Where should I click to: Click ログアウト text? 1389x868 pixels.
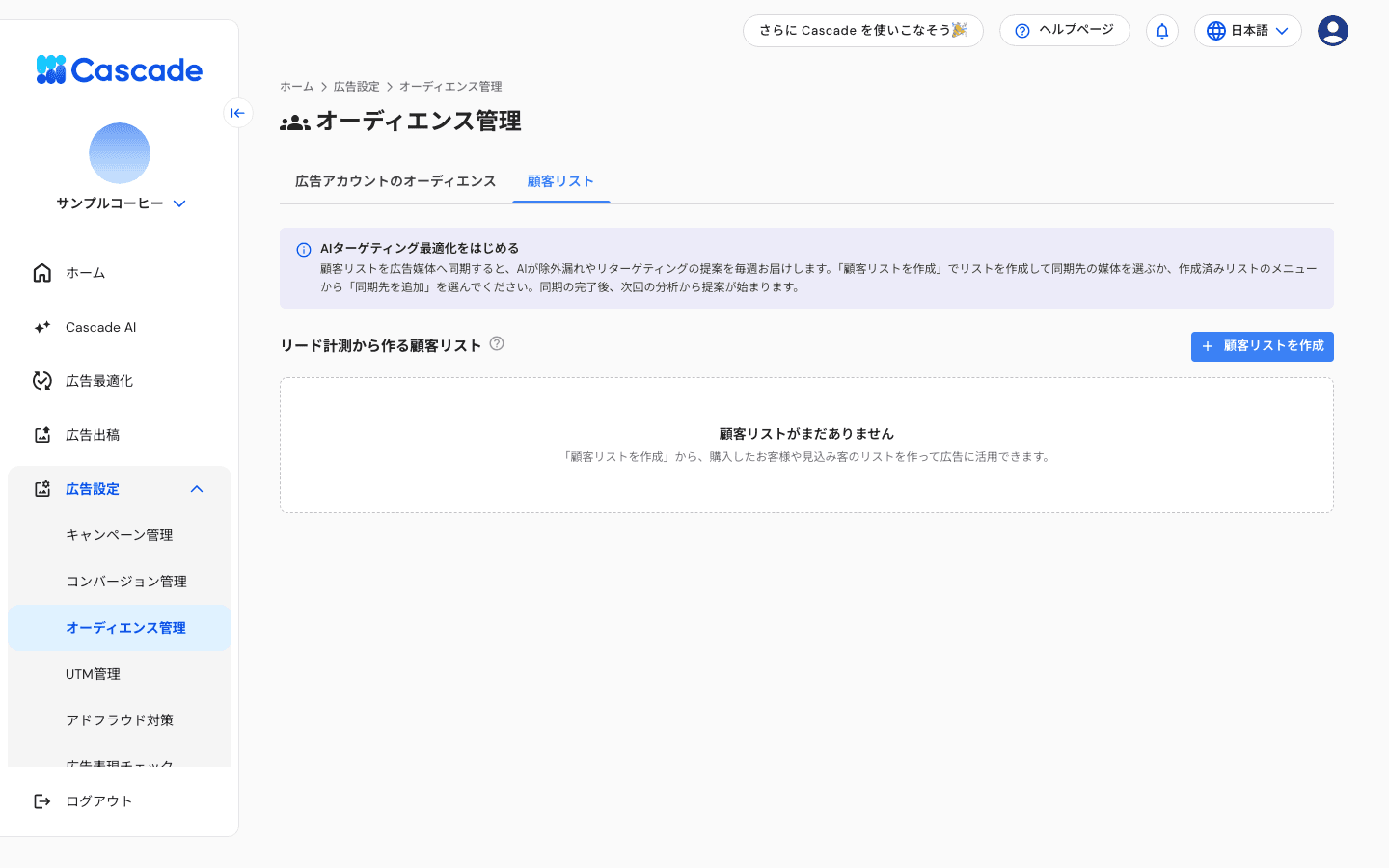click(98, 801)
